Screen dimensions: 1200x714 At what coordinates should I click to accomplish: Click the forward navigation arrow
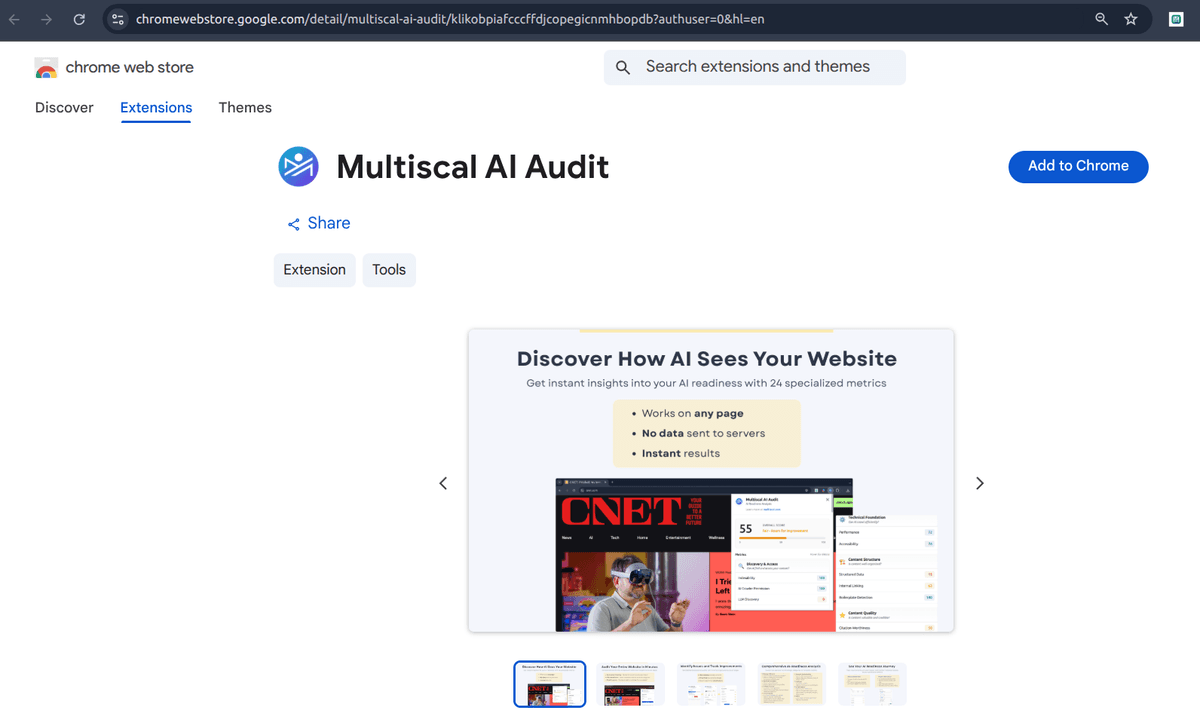click(47, 19)
